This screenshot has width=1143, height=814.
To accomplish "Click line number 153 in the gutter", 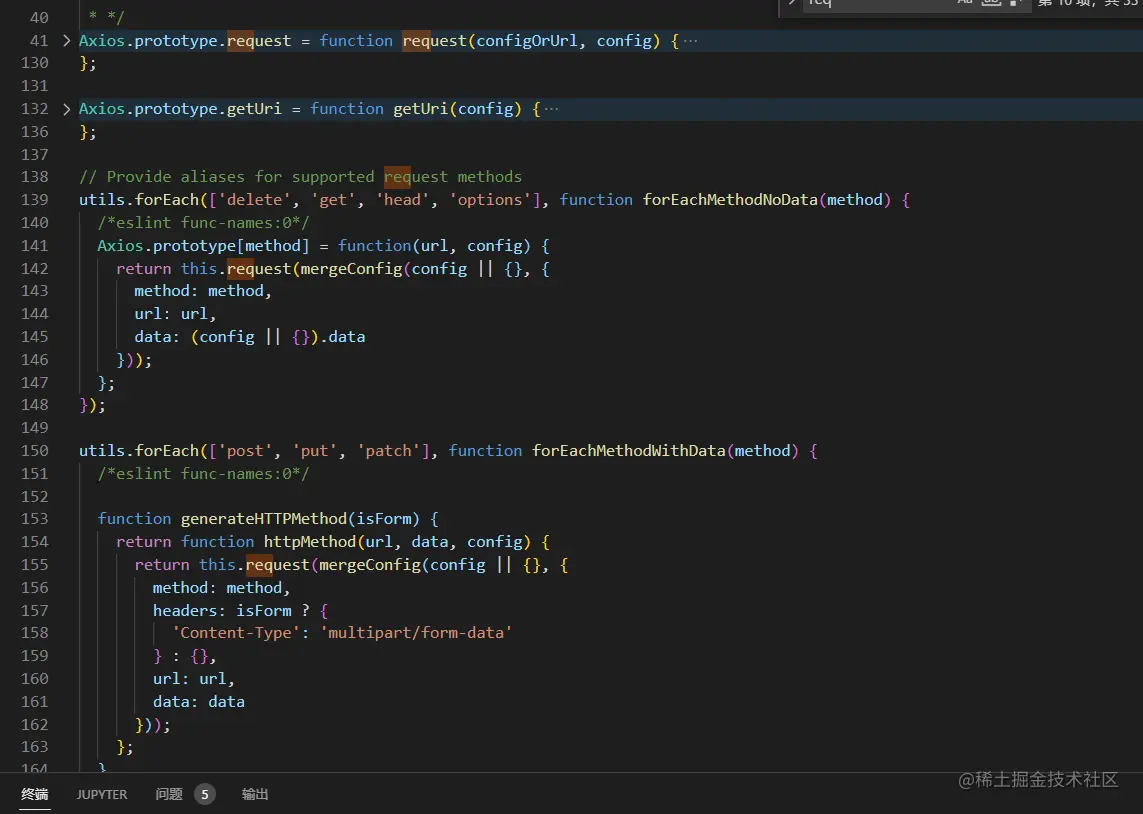I will click(34, 519).
